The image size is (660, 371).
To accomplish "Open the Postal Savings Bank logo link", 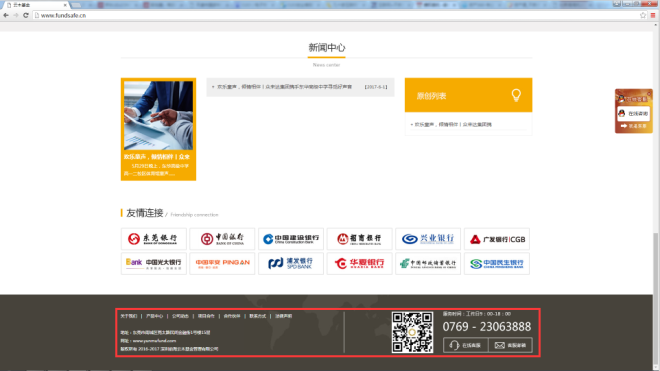I will [x=428, y=264].
